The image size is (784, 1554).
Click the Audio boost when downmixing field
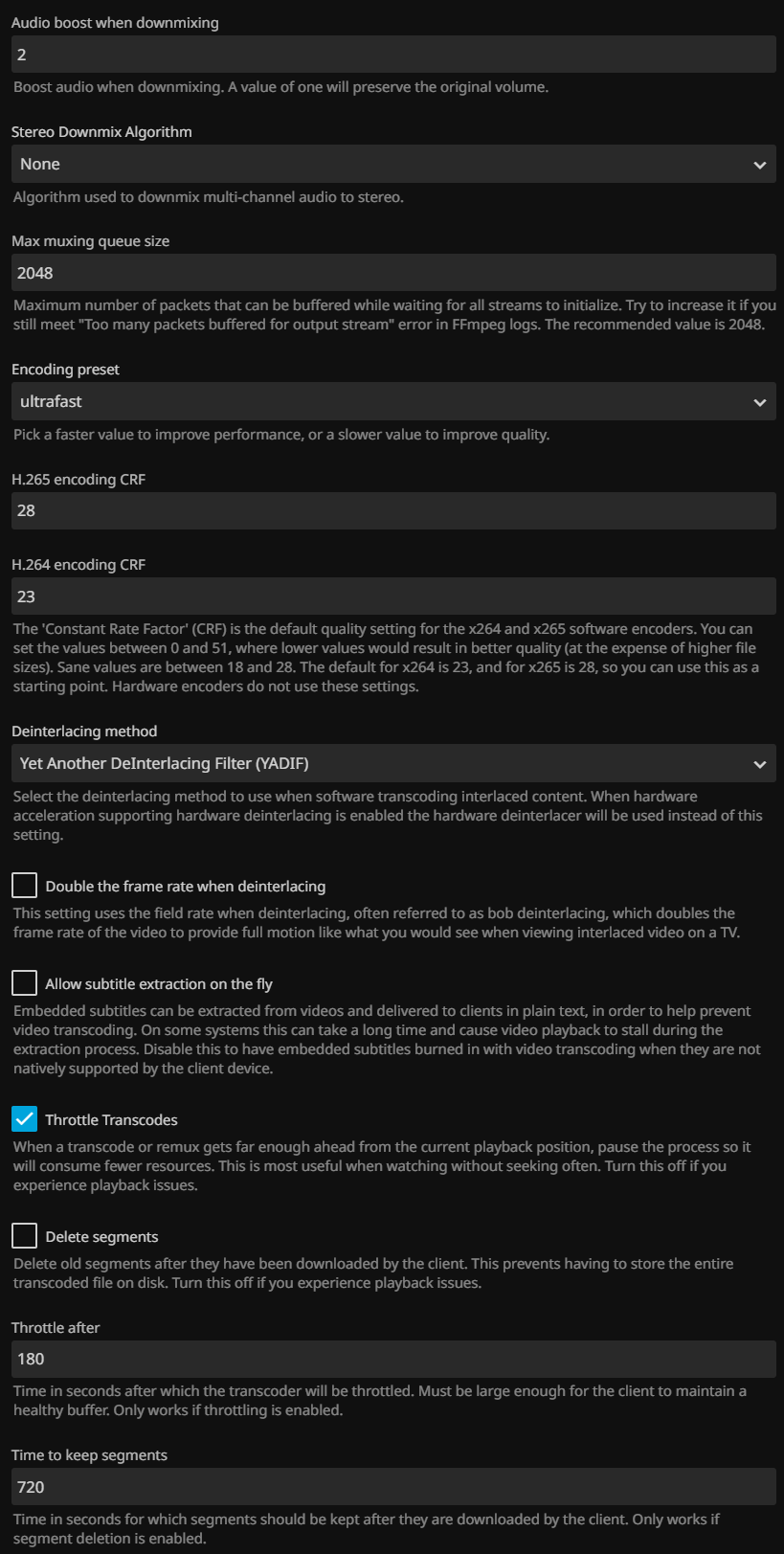coord(392,55)
